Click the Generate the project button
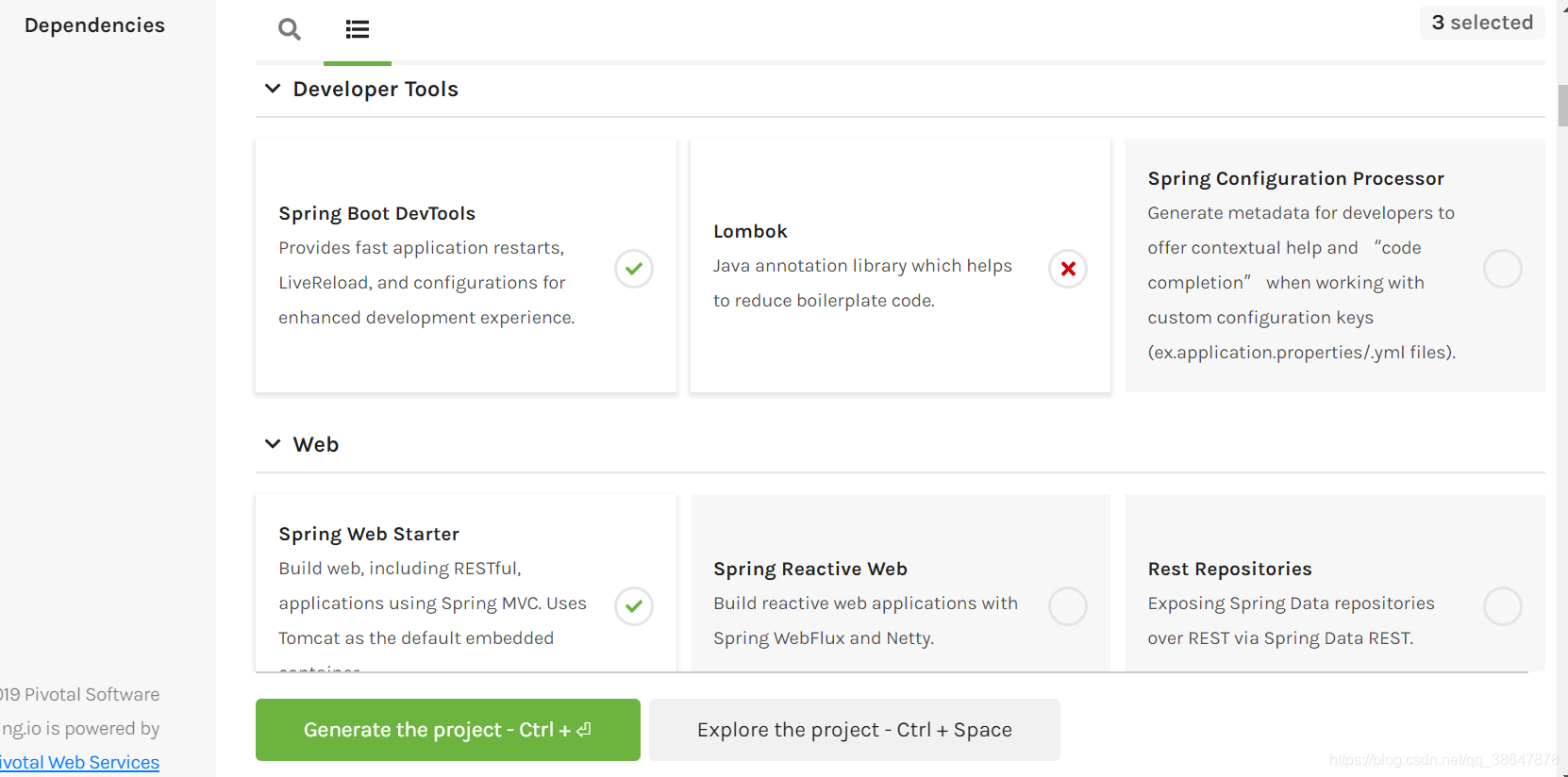Image resolution: width=1568 pixels, height=777 pixels. [x=448, y=730]
